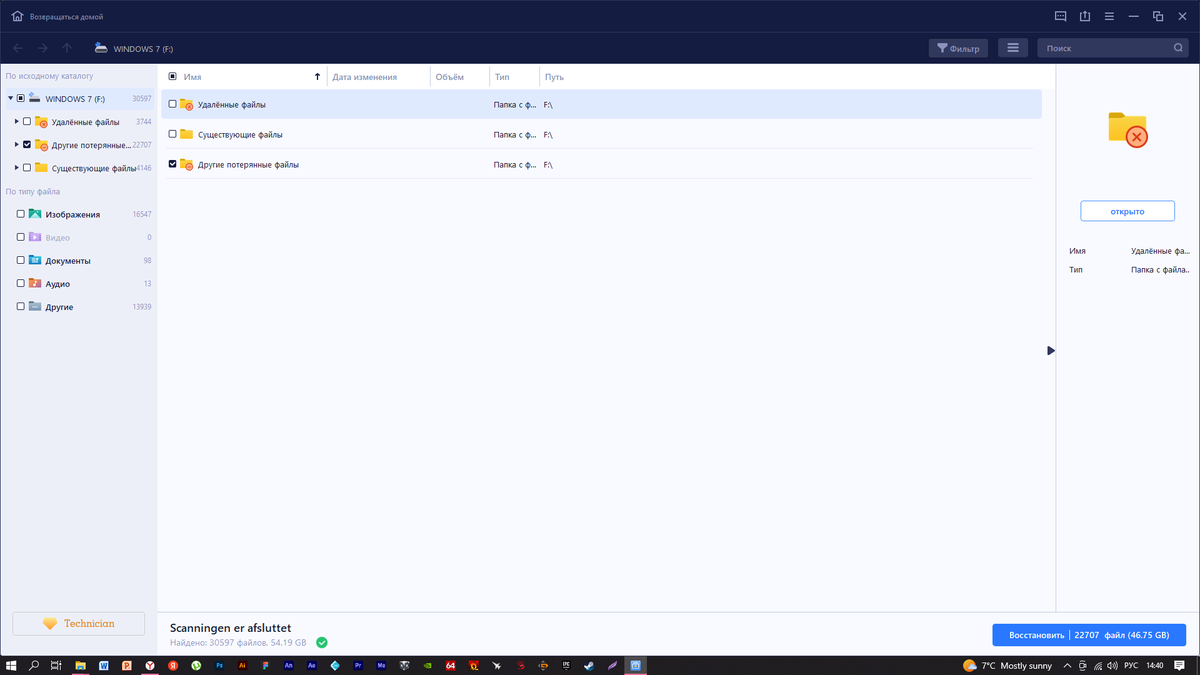Collapse the preview panel arrow
1200x675 pixels.
click(x=1051, y=351)
